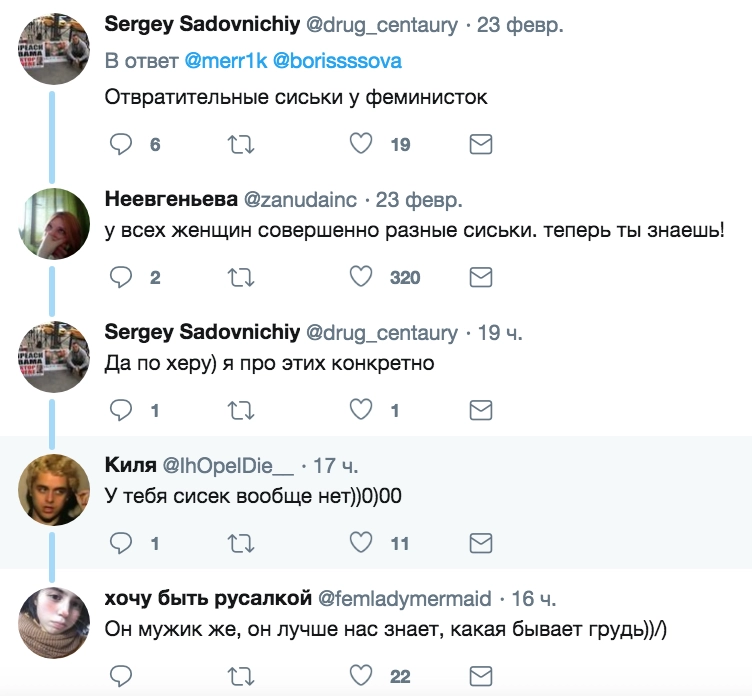Screen dimensions: 752x696
Task: Reply to Неевгеньева's tweet
Action: click(x=121, y=277)
